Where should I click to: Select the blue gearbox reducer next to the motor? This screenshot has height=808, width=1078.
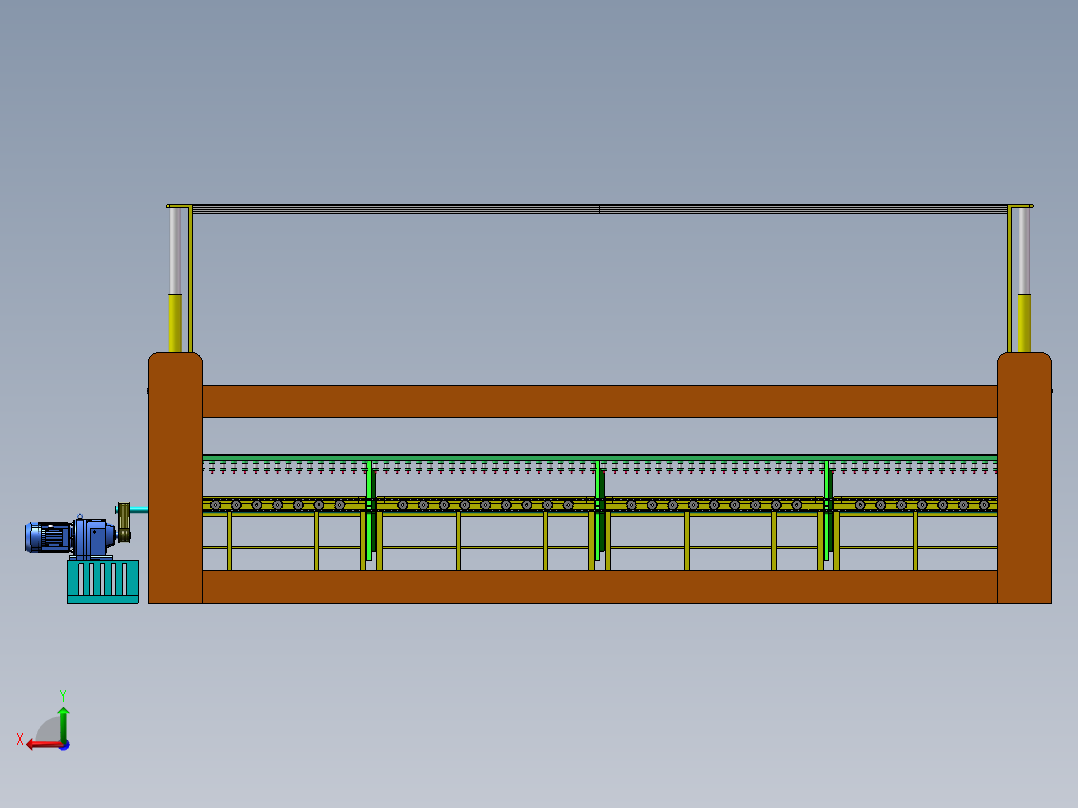point(93,539)
